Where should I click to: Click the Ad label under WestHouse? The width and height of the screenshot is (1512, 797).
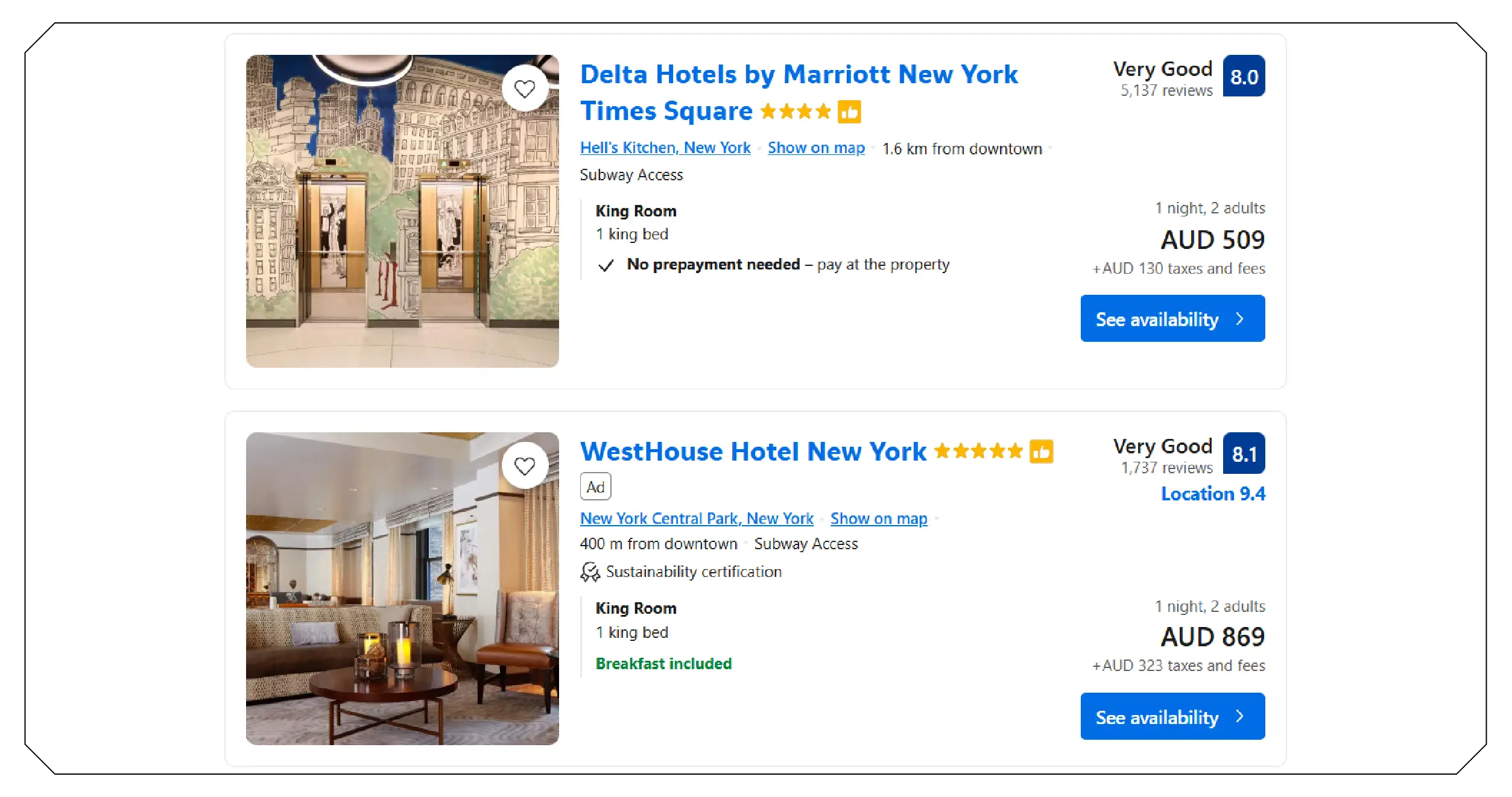(595, 487)
